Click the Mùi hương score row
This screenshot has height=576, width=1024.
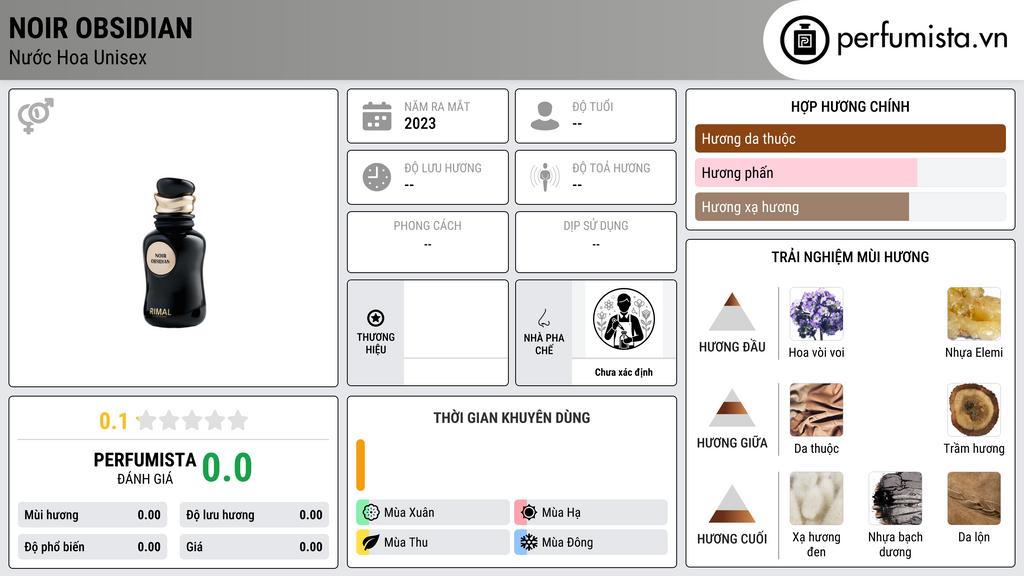[x=93, y=515]
